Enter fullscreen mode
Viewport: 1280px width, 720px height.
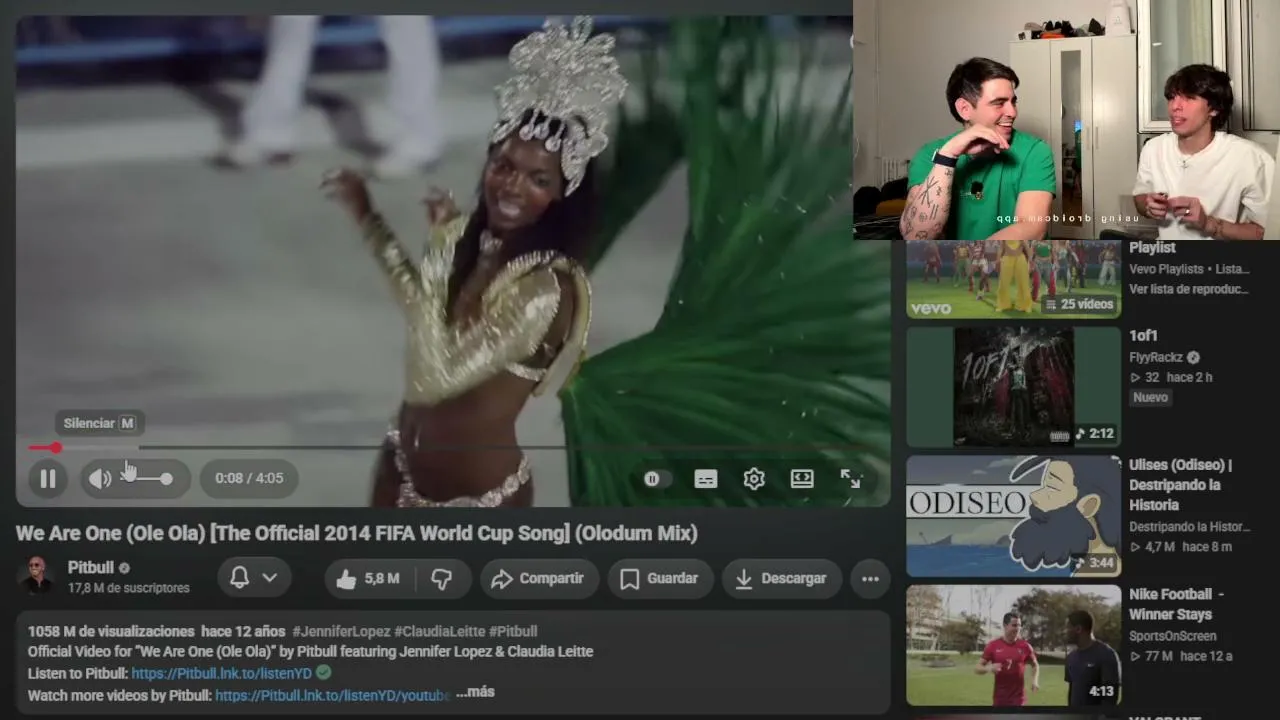point(850,479)
